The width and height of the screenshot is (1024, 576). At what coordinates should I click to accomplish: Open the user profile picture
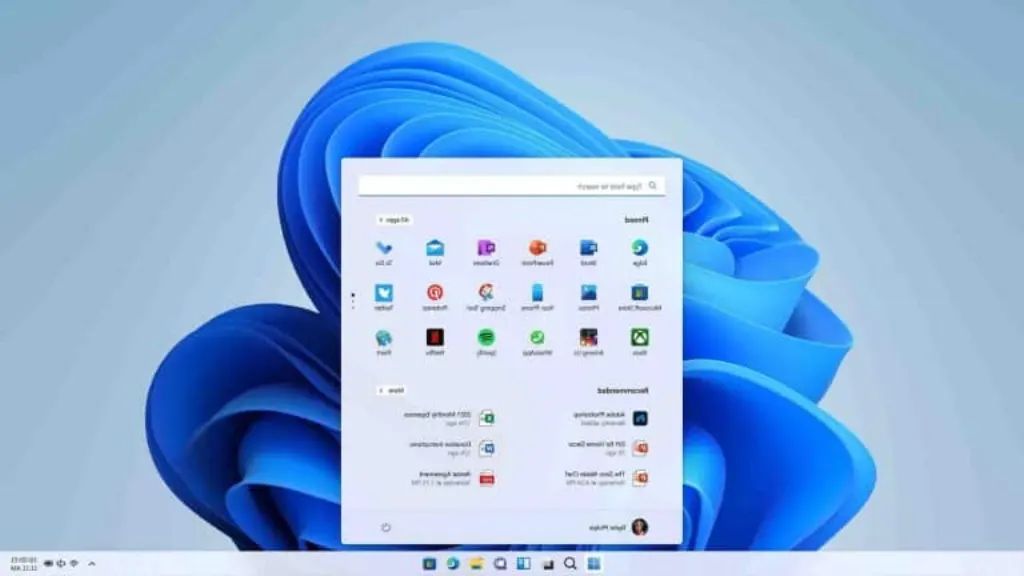[640, 527]
